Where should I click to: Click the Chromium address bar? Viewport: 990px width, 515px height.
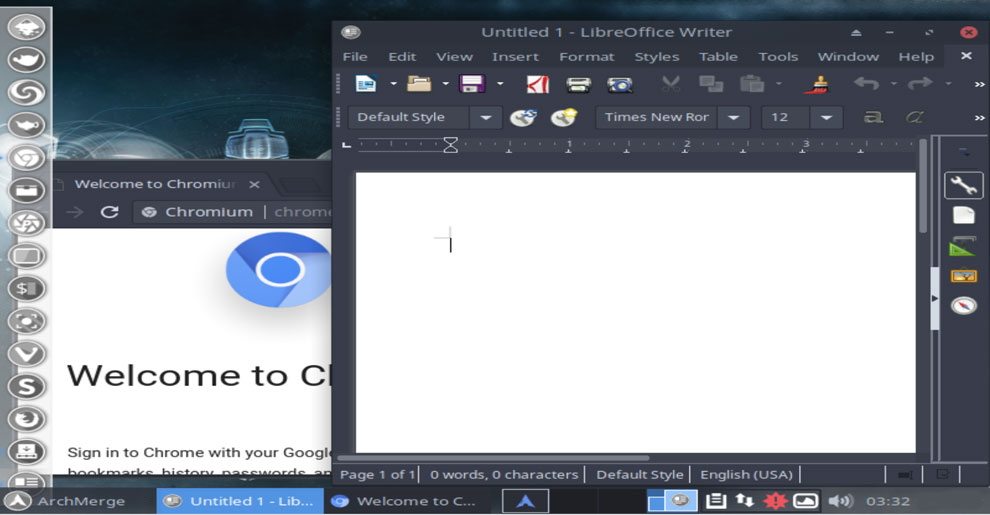coord(234,212)
